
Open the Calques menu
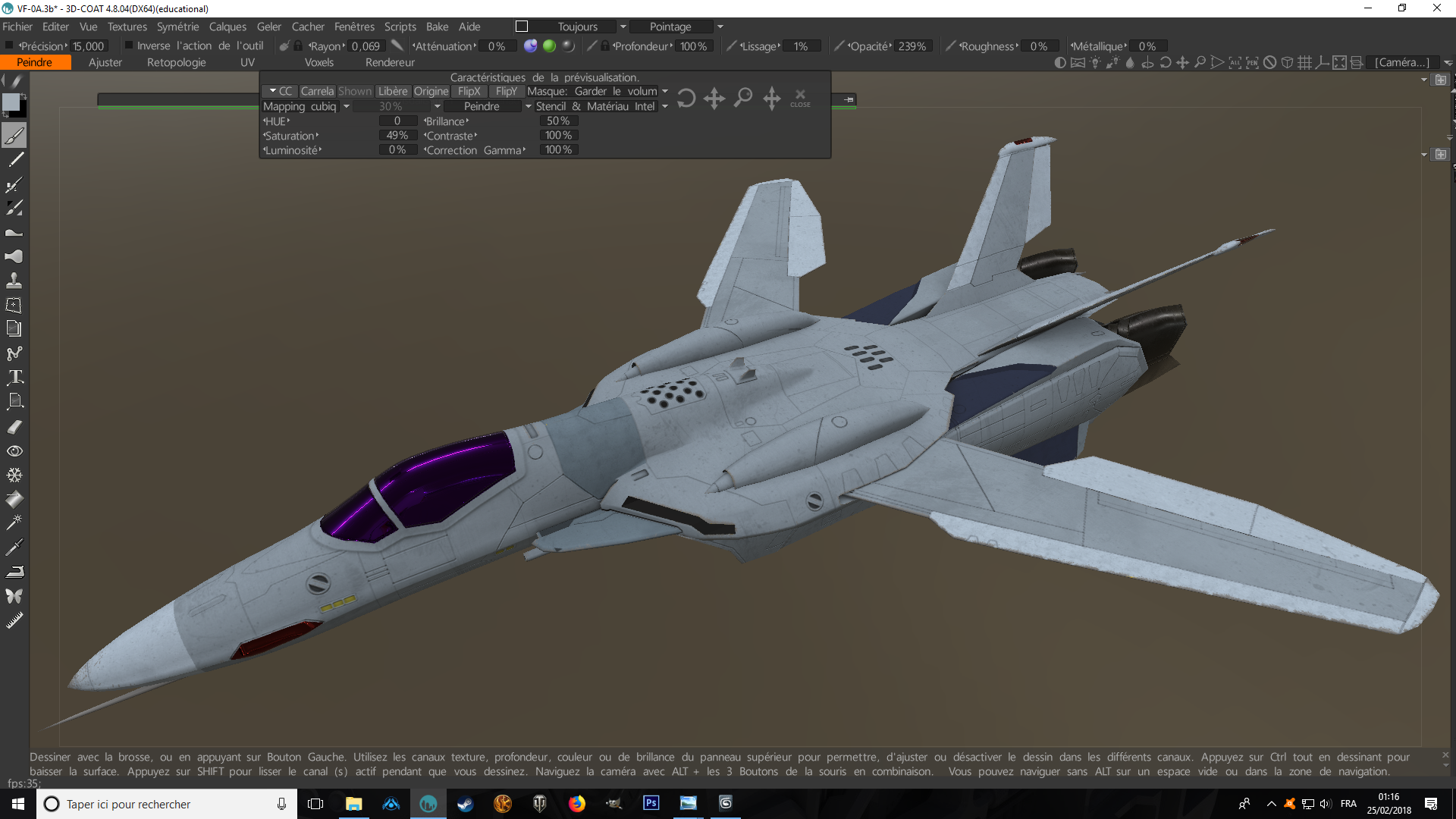click(227, 27)
